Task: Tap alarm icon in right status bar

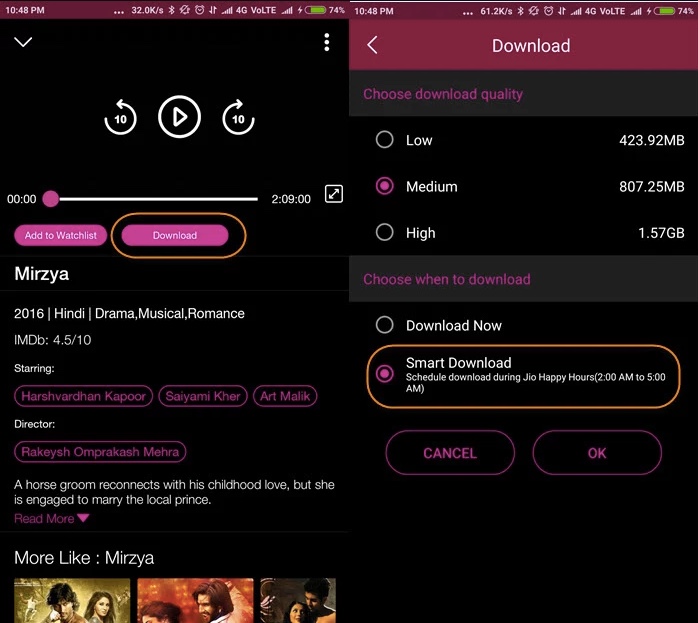Action: tap(548, 10)
